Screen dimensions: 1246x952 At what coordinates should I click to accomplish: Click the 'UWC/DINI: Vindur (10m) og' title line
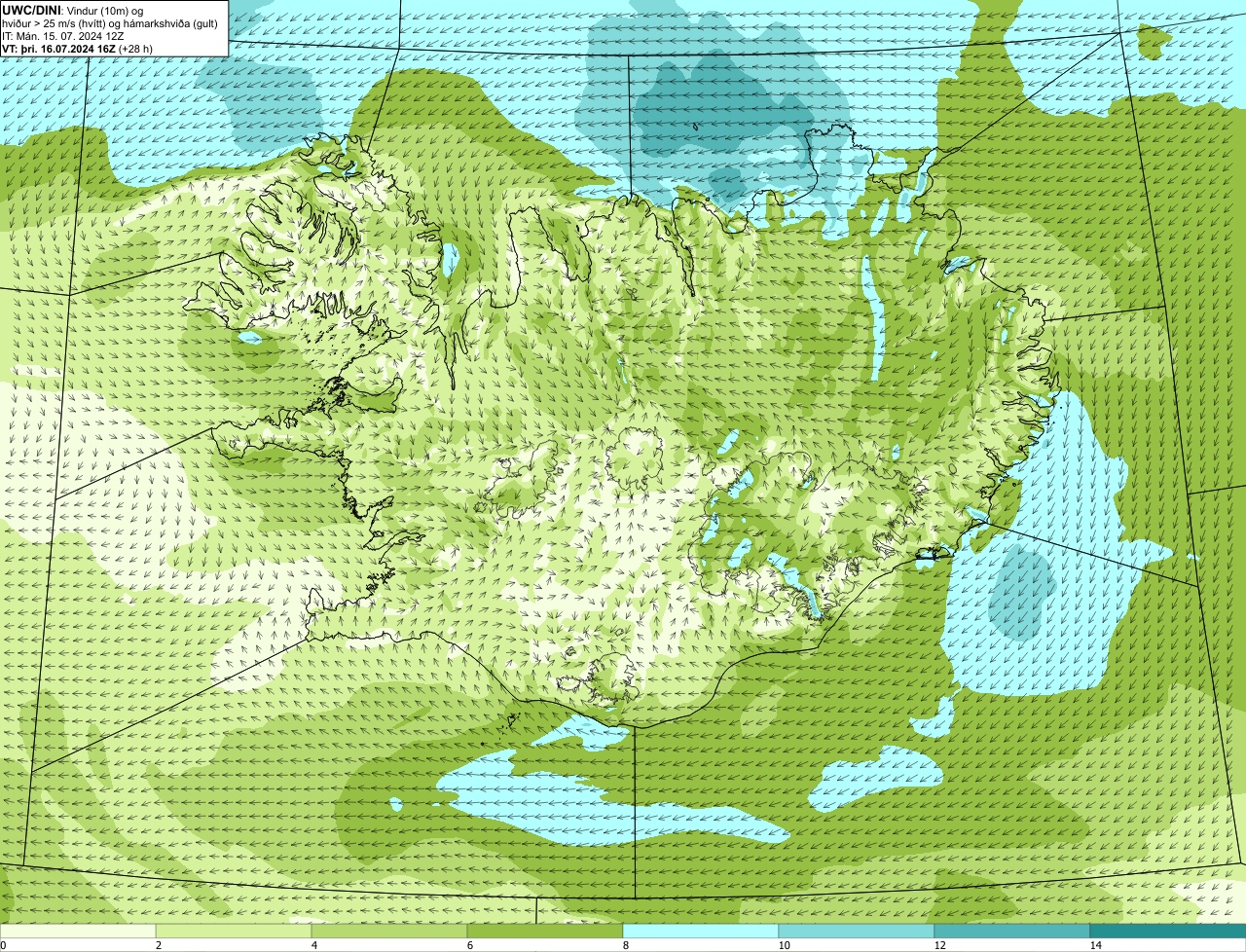coord(73,10)
